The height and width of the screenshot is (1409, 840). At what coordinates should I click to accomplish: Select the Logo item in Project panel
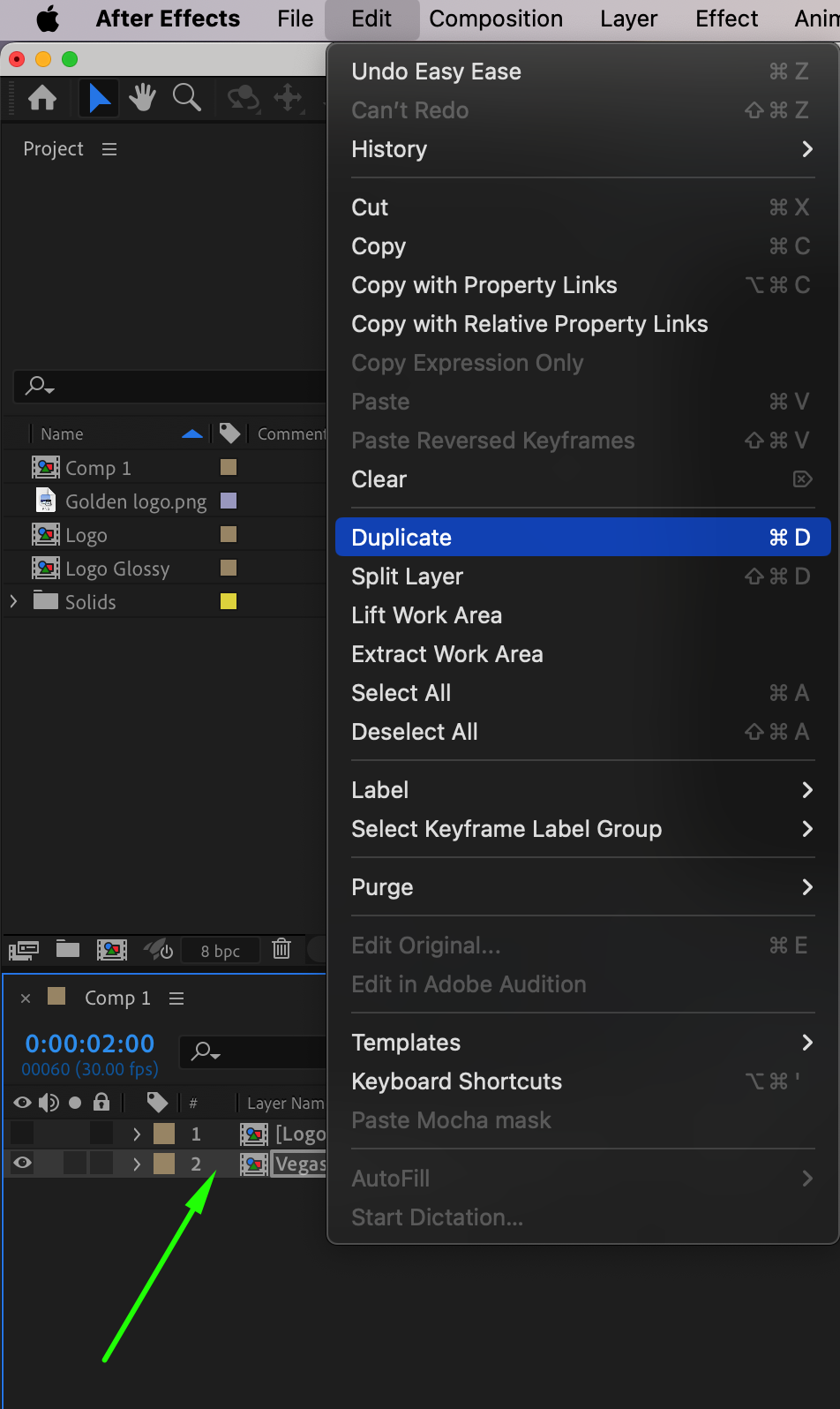(86, 535)
